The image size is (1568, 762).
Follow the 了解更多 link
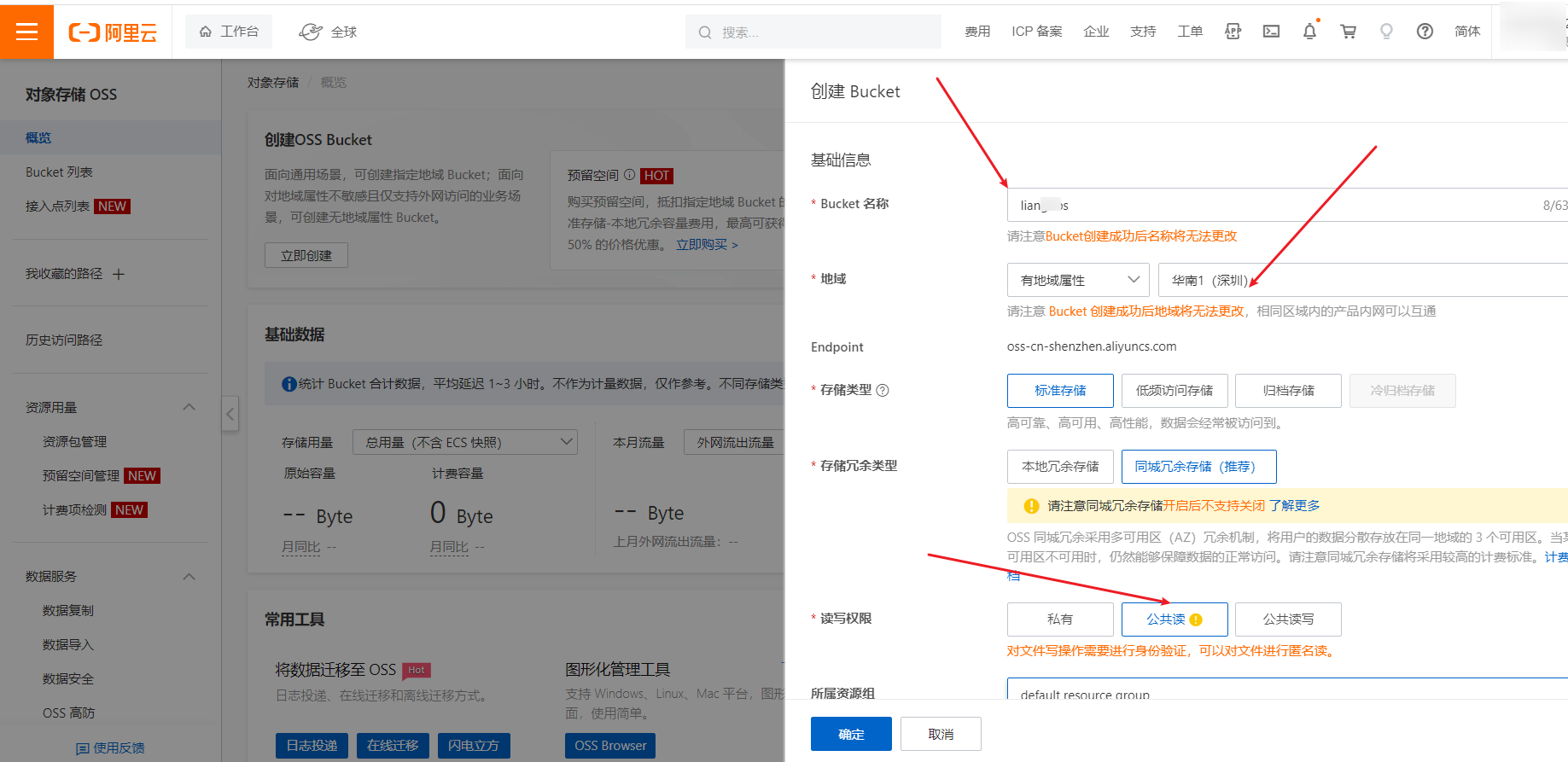click(1294, 506)
